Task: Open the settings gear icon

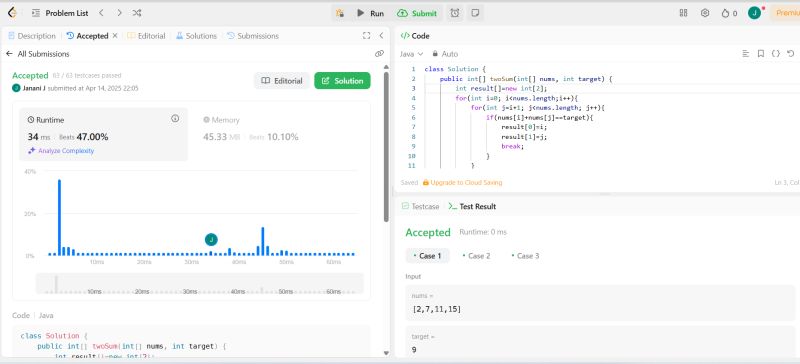Action: (705, 13)
